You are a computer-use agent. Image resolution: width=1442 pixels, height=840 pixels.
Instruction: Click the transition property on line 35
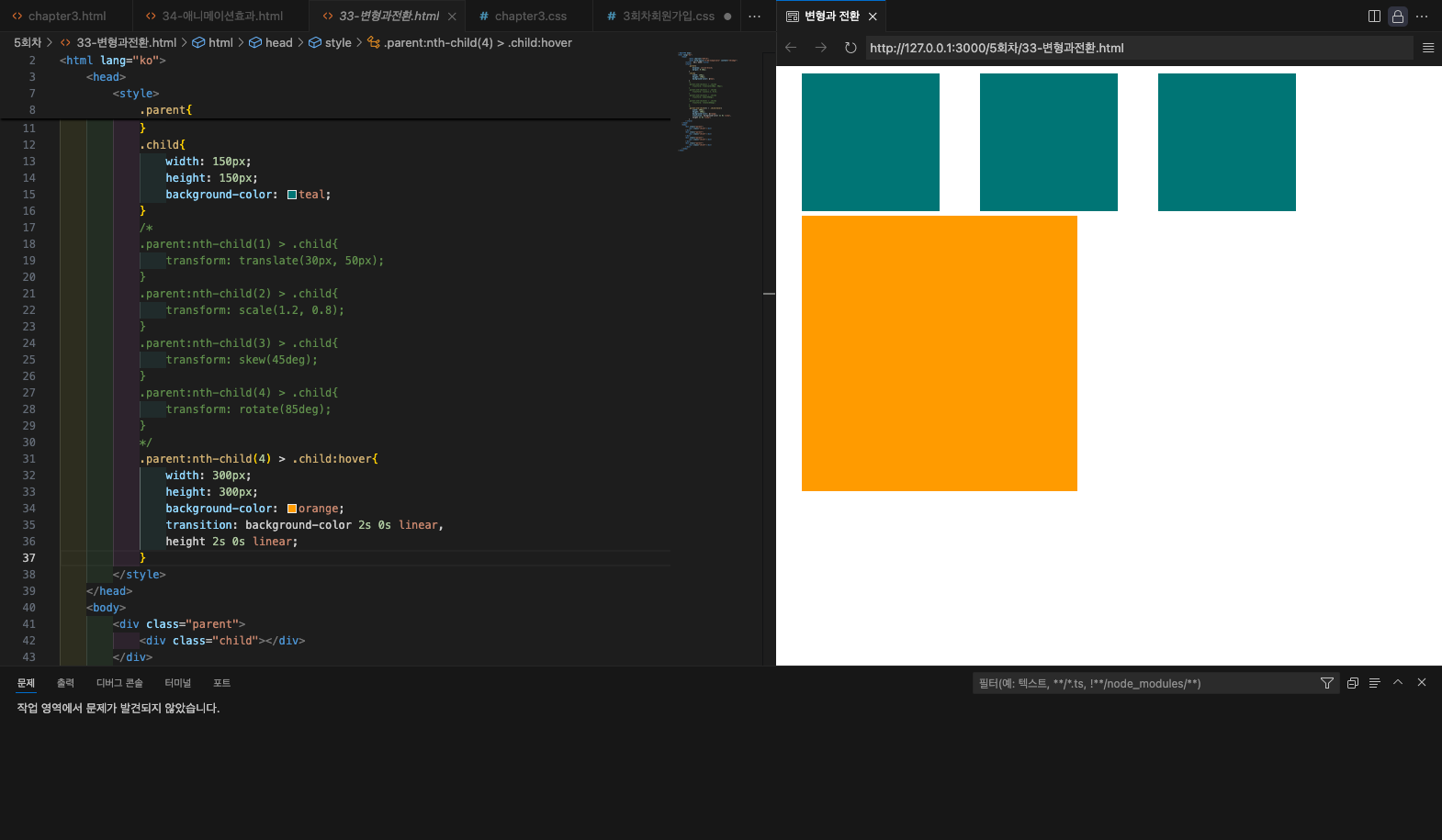click(198, 525)
